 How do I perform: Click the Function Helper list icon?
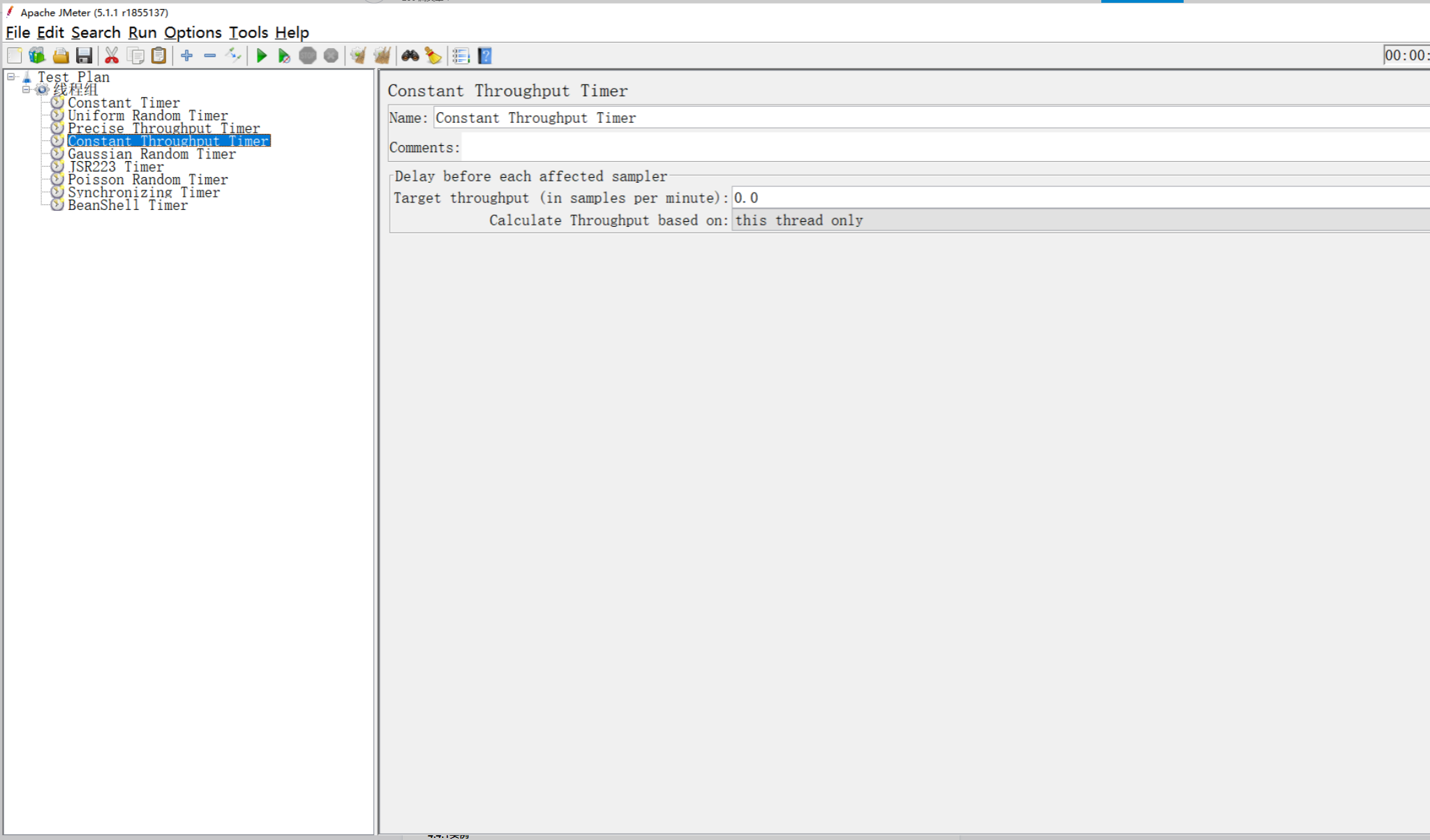(461, 56)
